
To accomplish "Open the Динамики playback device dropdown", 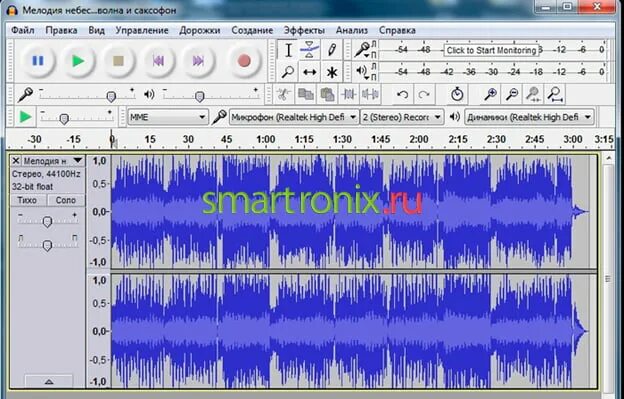I will point(529,117).
